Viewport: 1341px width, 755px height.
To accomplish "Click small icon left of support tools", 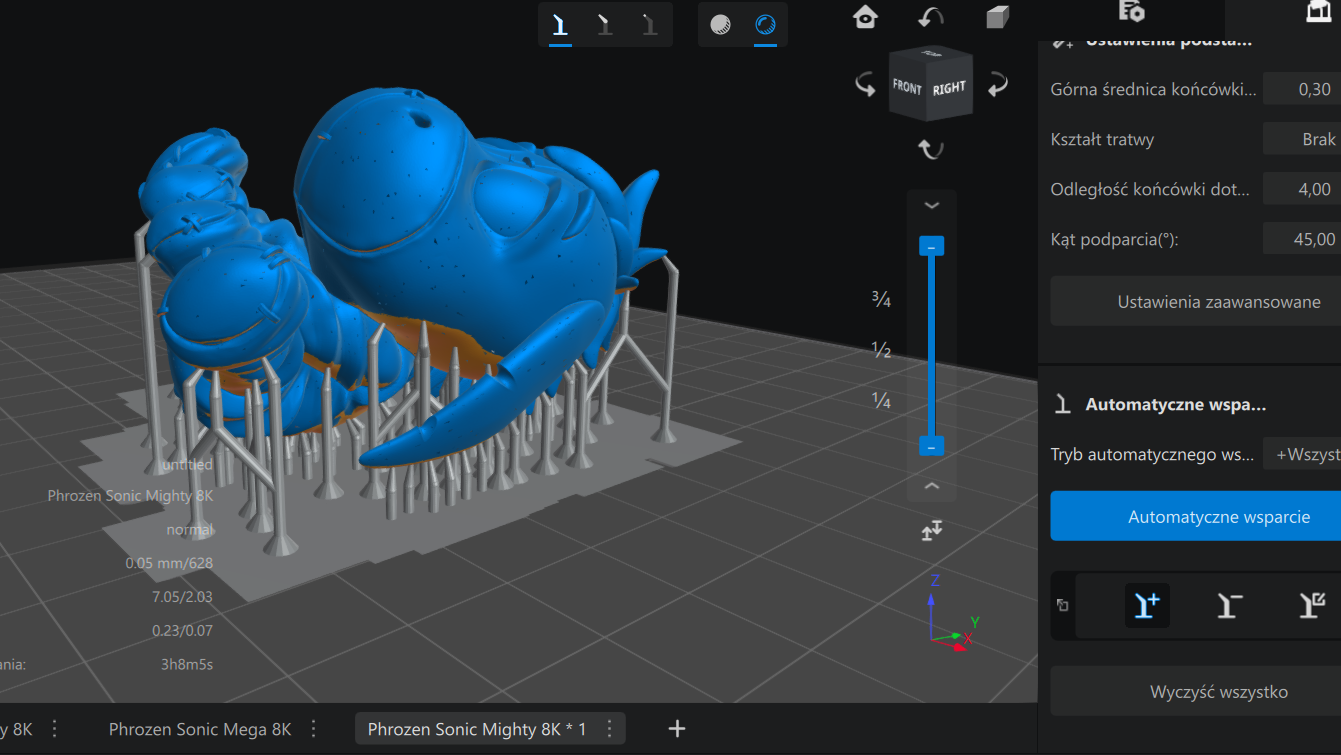I will 1062,605.
